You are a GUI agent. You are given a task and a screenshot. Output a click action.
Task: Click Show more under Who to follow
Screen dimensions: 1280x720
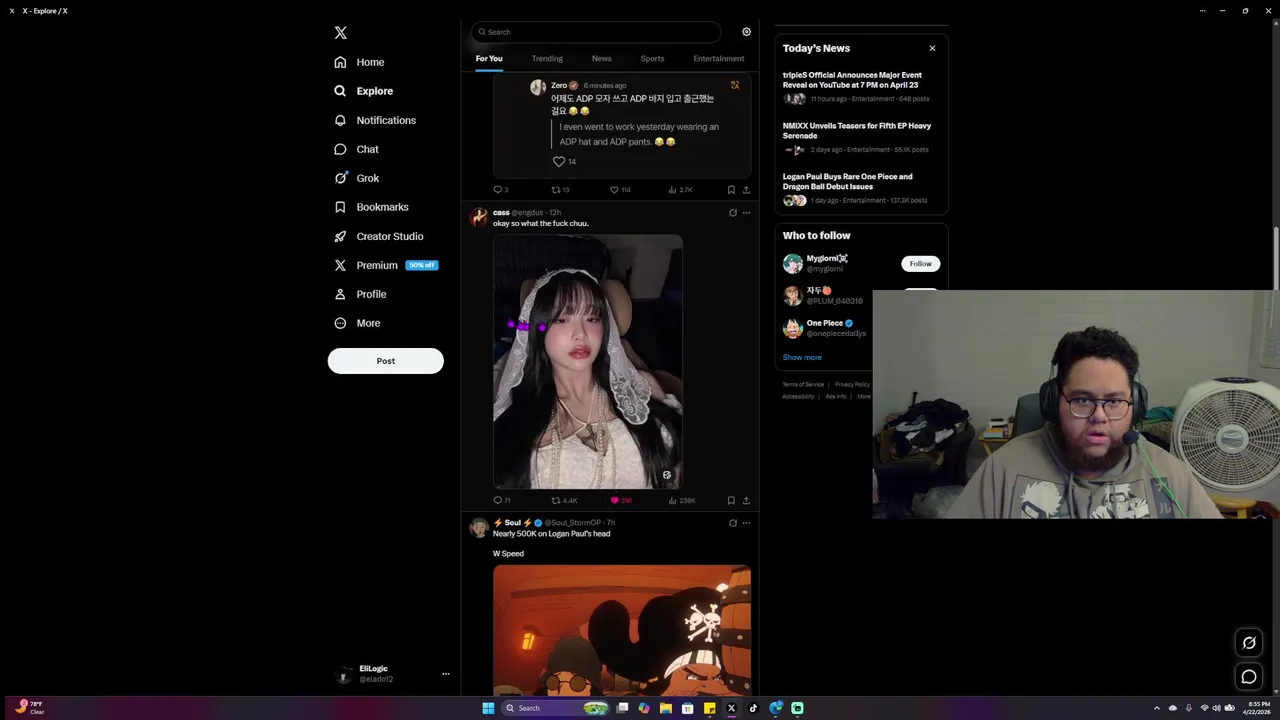pos(802,357)
